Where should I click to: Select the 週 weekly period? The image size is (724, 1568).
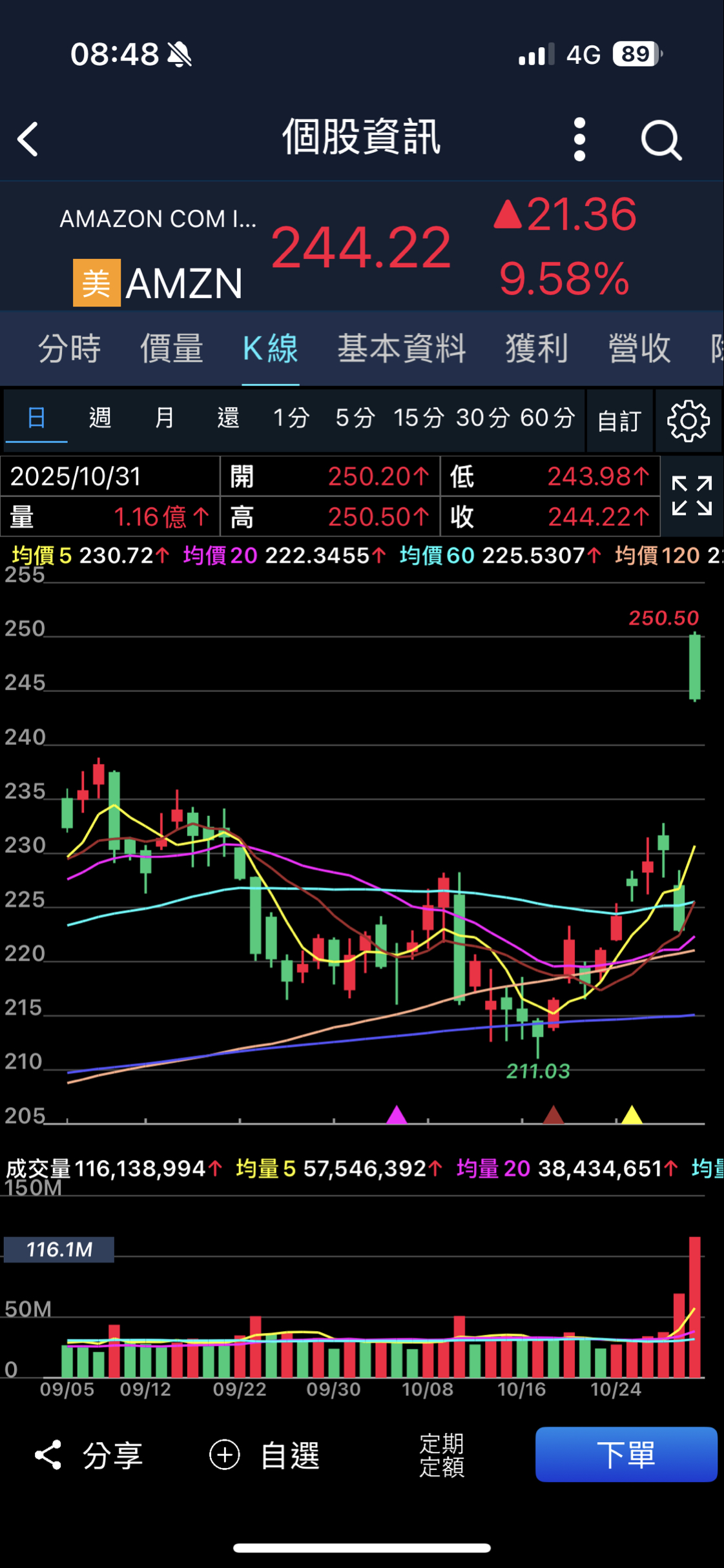coord(100,418)
